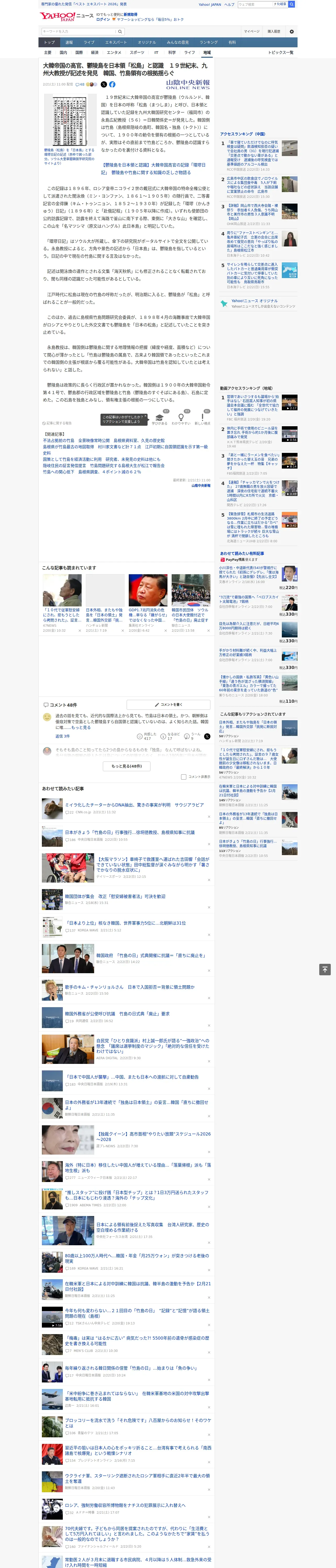Click 共感した smiley reaction on first comment
The image size is (336, 1568).
tap(146, 736)
